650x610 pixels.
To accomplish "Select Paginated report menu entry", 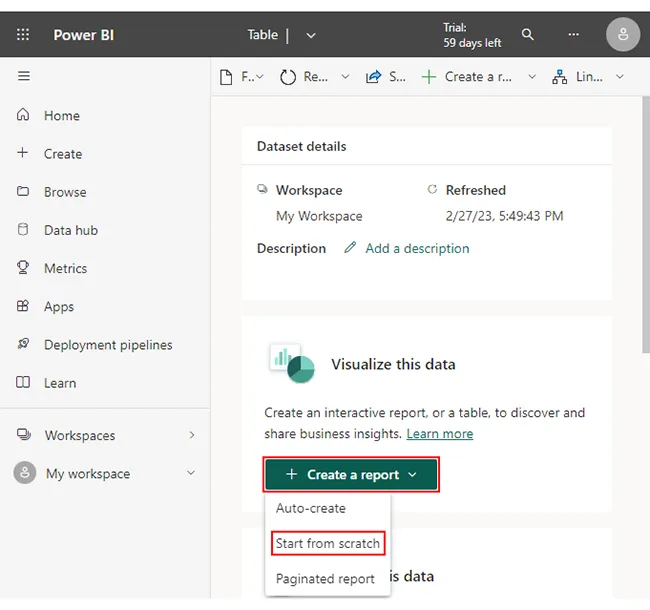I will [325, 579].
